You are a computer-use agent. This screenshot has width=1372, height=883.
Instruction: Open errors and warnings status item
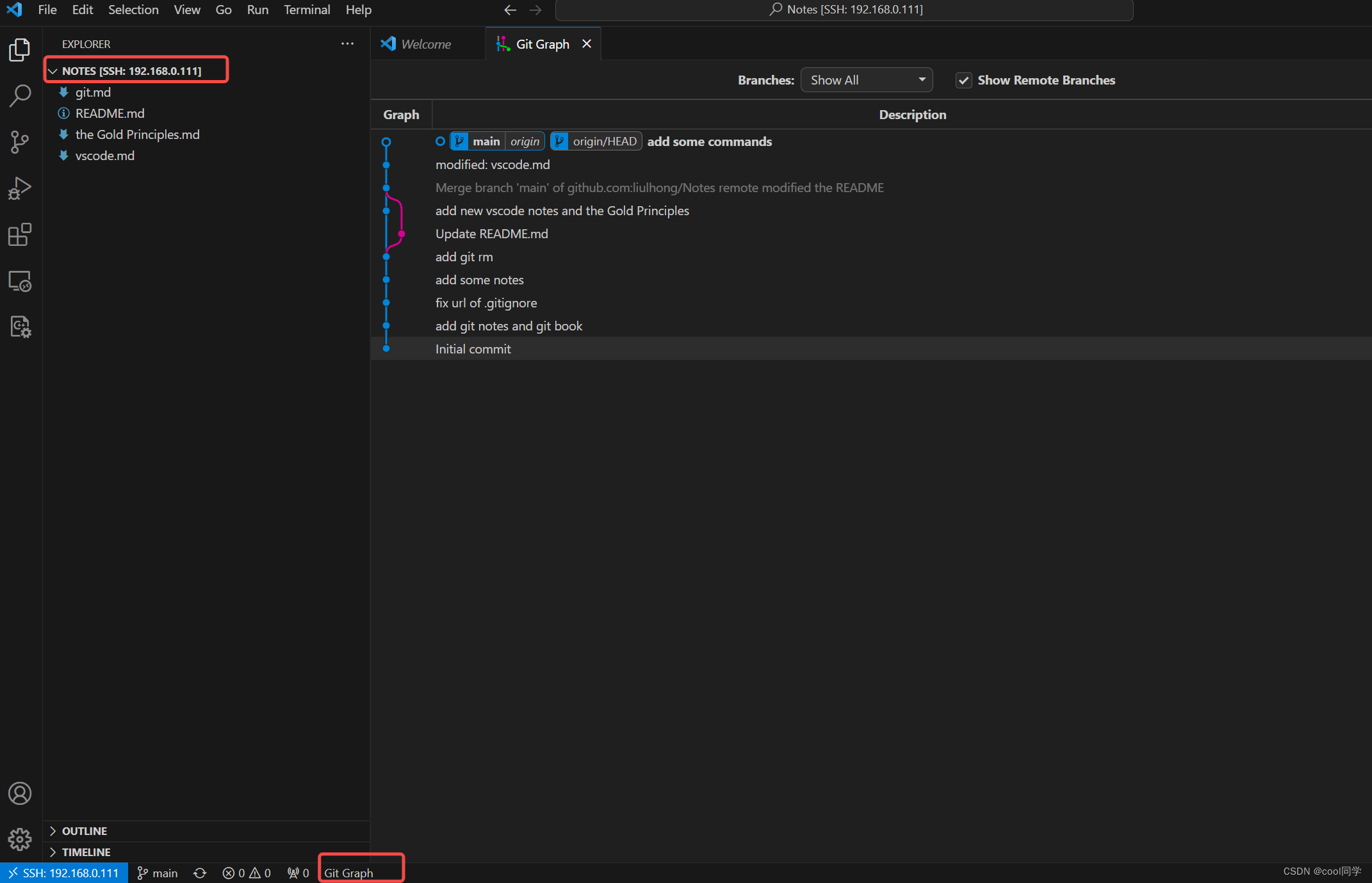point(247,873)
